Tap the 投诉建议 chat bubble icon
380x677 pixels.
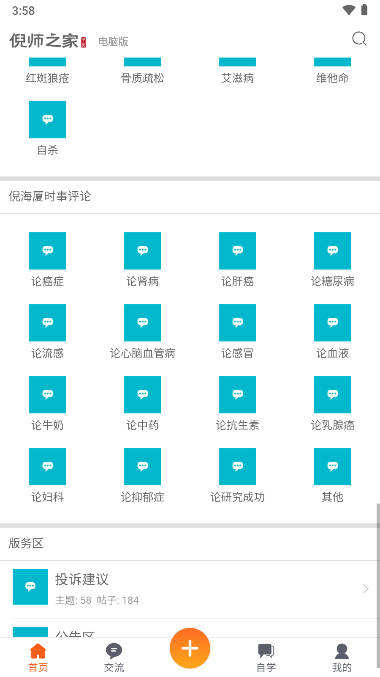click(30, 587)
